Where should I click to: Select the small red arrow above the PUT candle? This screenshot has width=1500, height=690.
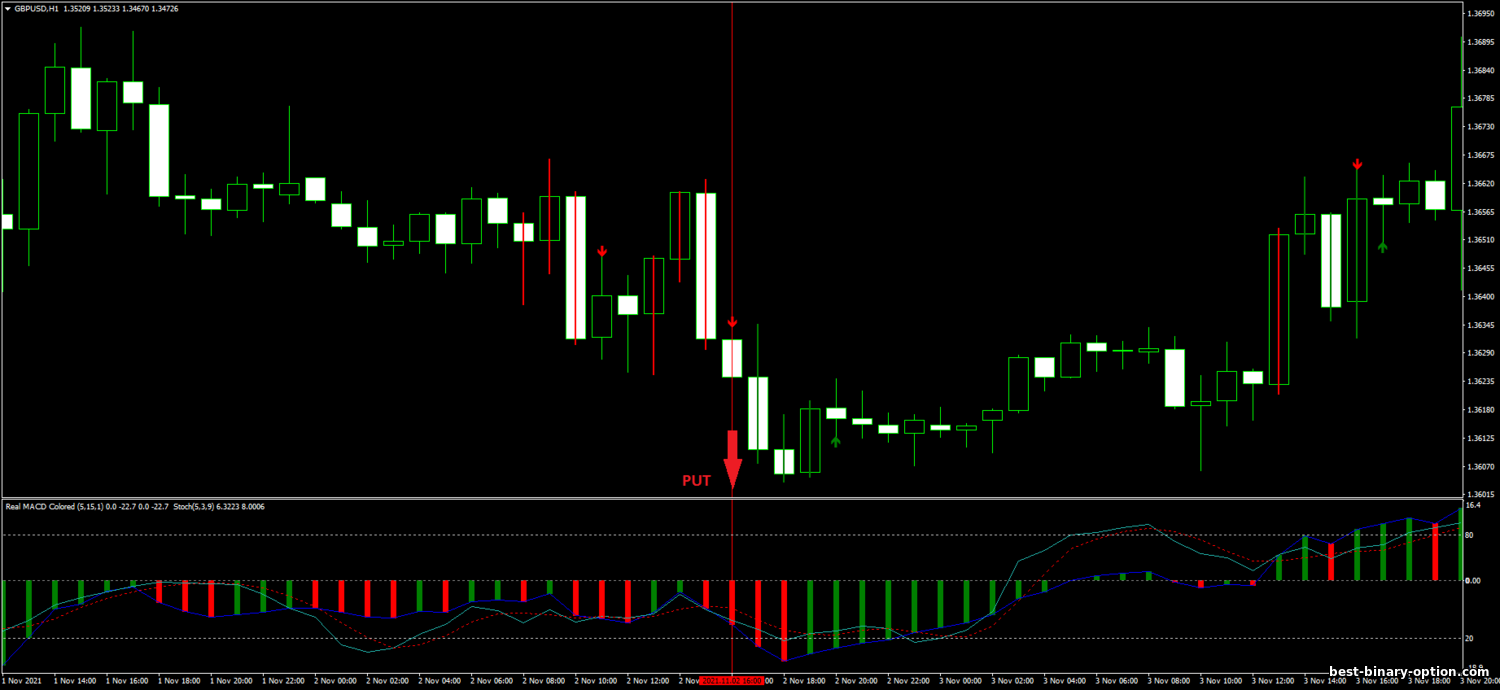(x=732, y=322)
